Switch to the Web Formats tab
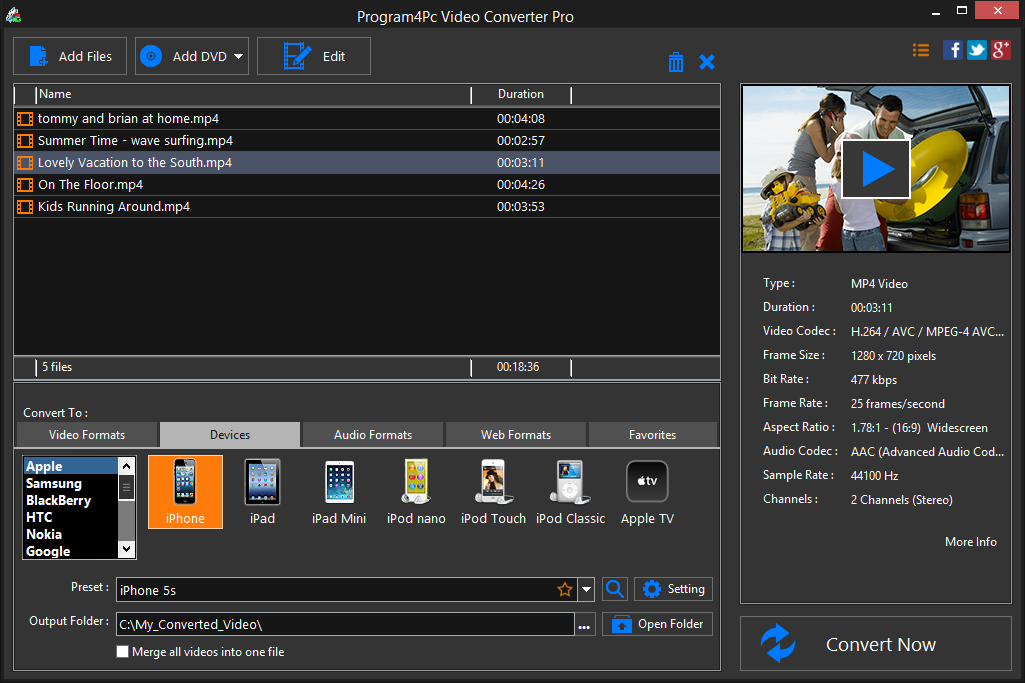1025x683 pixels. pyautogui.click(x=516, y=435)
